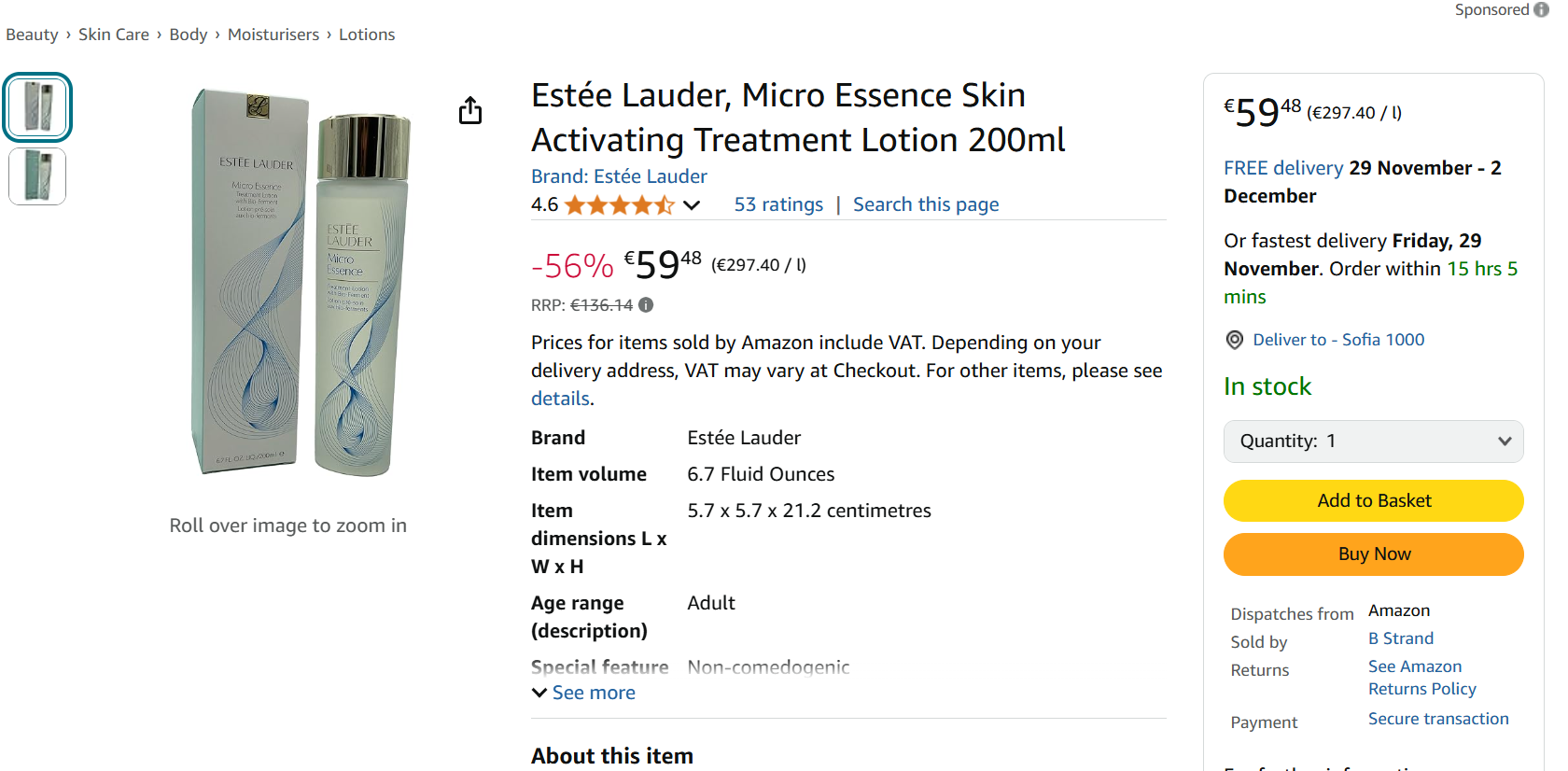Click the share icon beside product image

[x=470, y=110]
